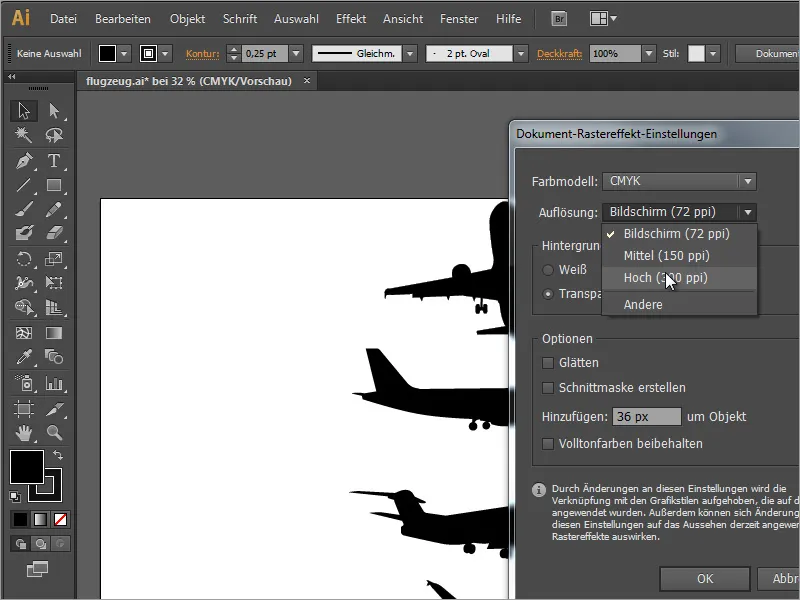
Task: Enable Volltonfarben beibehalten checkbox
Action: coord(548,444)
